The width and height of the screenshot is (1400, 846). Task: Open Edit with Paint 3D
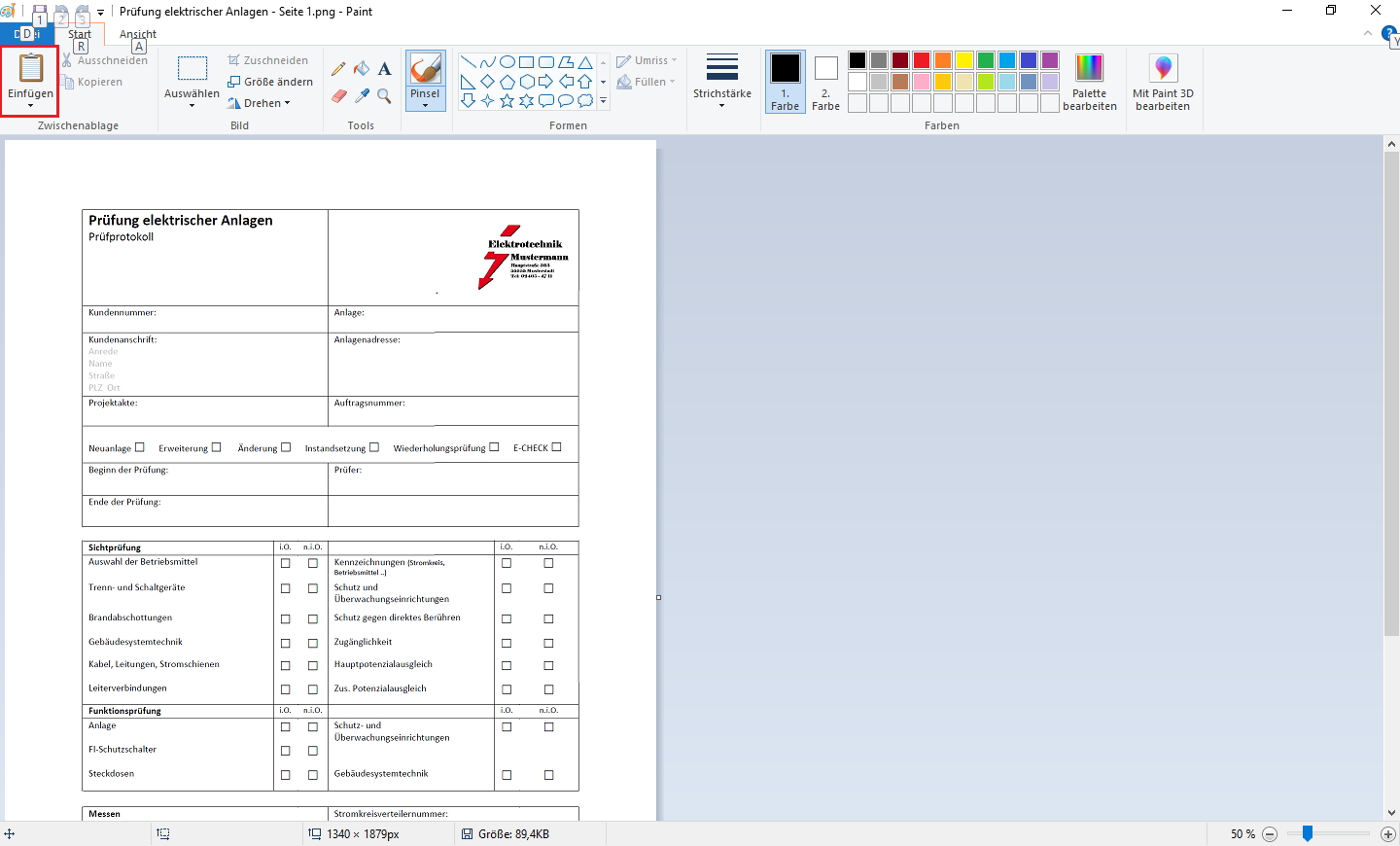(1163, 82)
